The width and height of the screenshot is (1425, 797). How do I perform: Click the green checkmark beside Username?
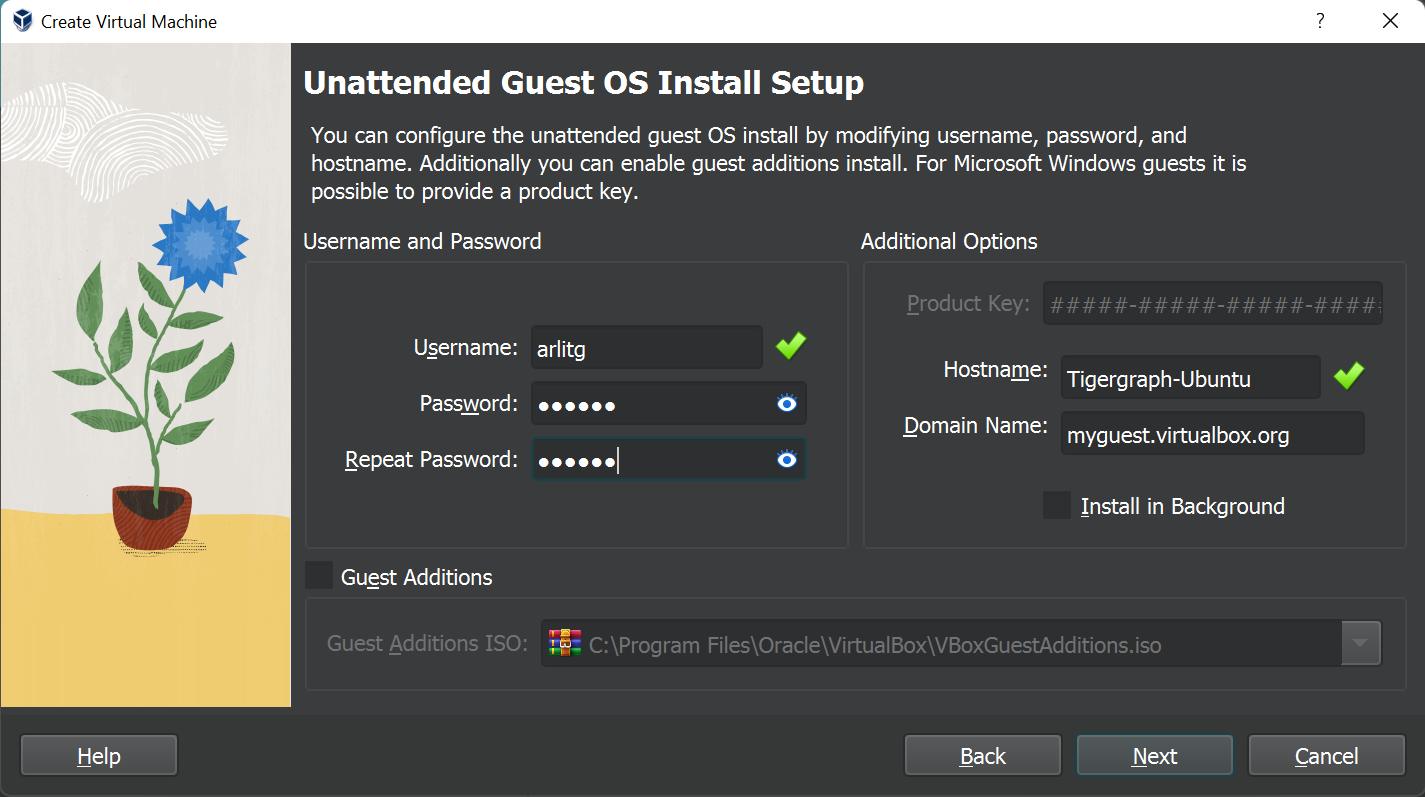(791, 347)
